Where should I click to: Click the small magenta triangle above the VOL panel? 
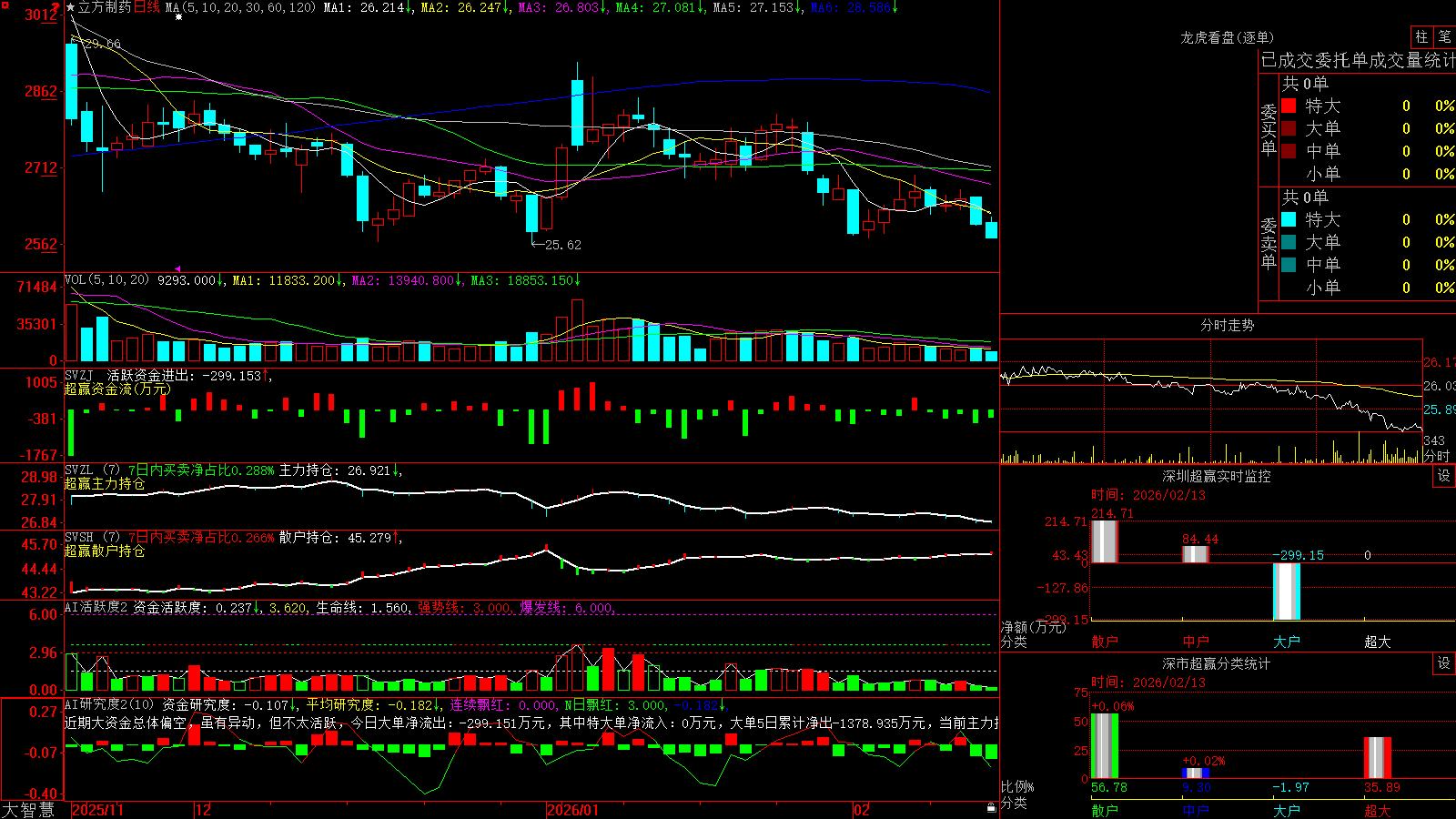click(177, 269)
